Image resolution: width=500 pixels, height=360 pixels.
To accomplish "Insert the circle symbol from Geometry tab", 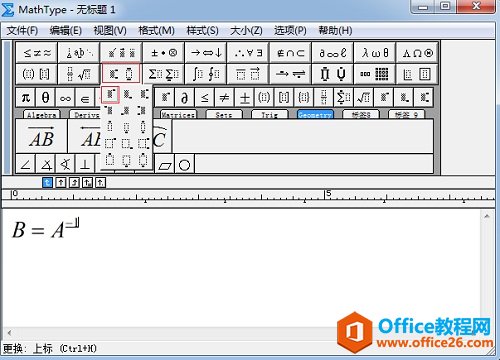I will click(x=184, y=164).
